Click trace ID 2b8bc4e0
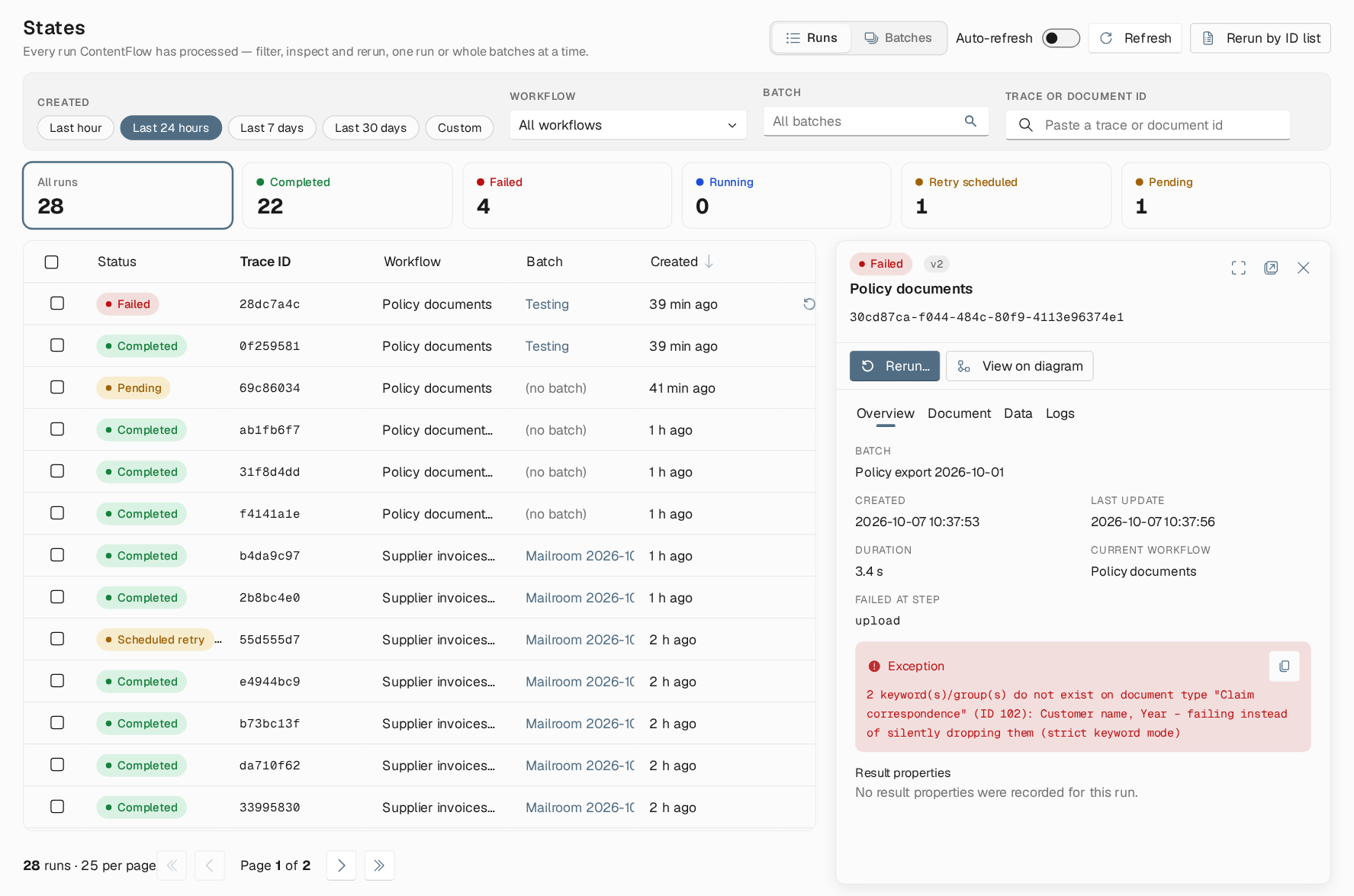 pyautogui.click(x=269, y=598)
